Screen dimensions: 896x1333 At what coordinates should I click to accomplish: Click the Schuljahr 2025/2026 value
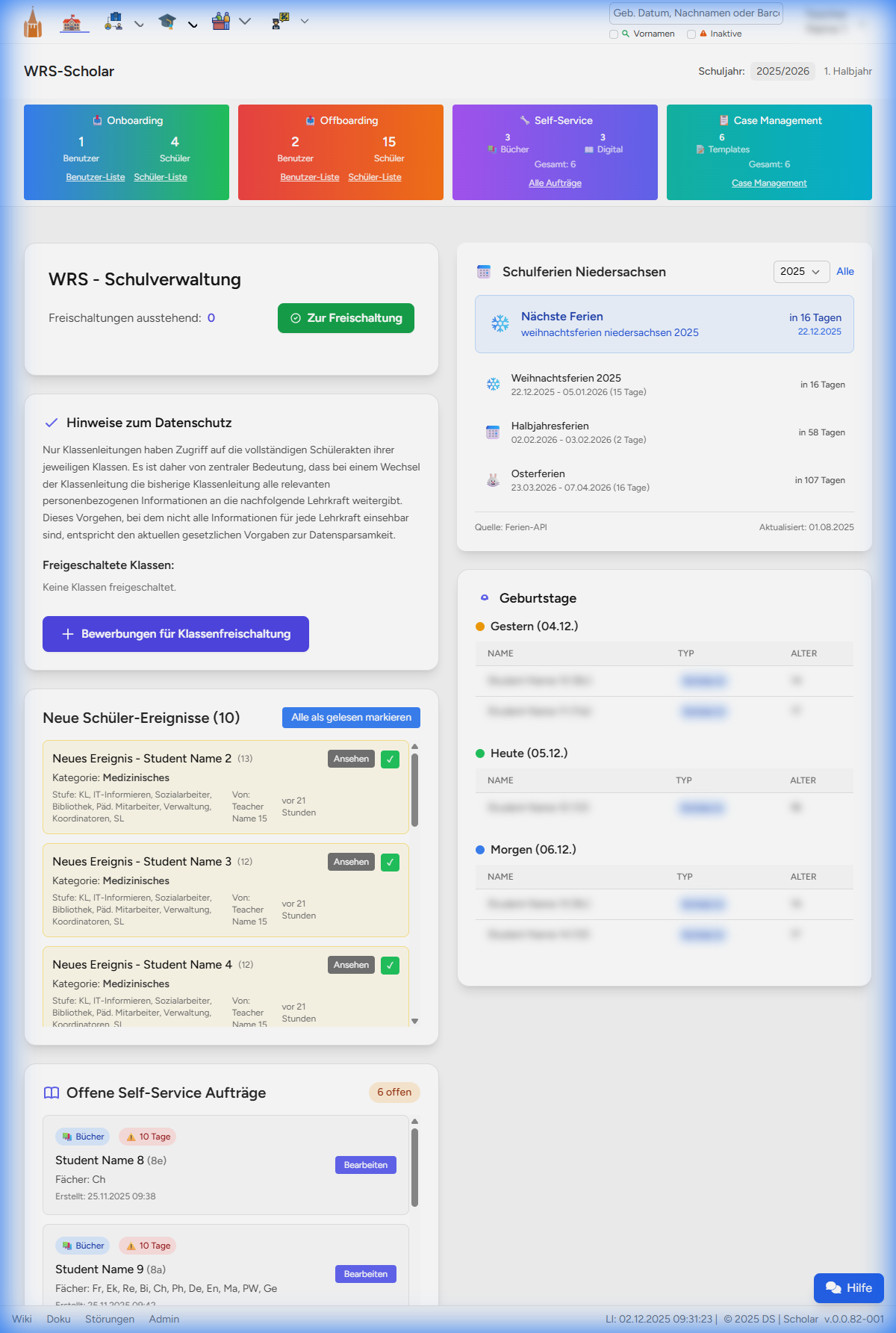pos(783,71)
